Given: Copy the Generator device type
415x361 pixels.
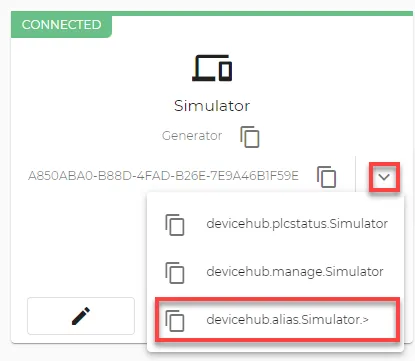Looking at the screenshot, I should (x=250, y=137).
